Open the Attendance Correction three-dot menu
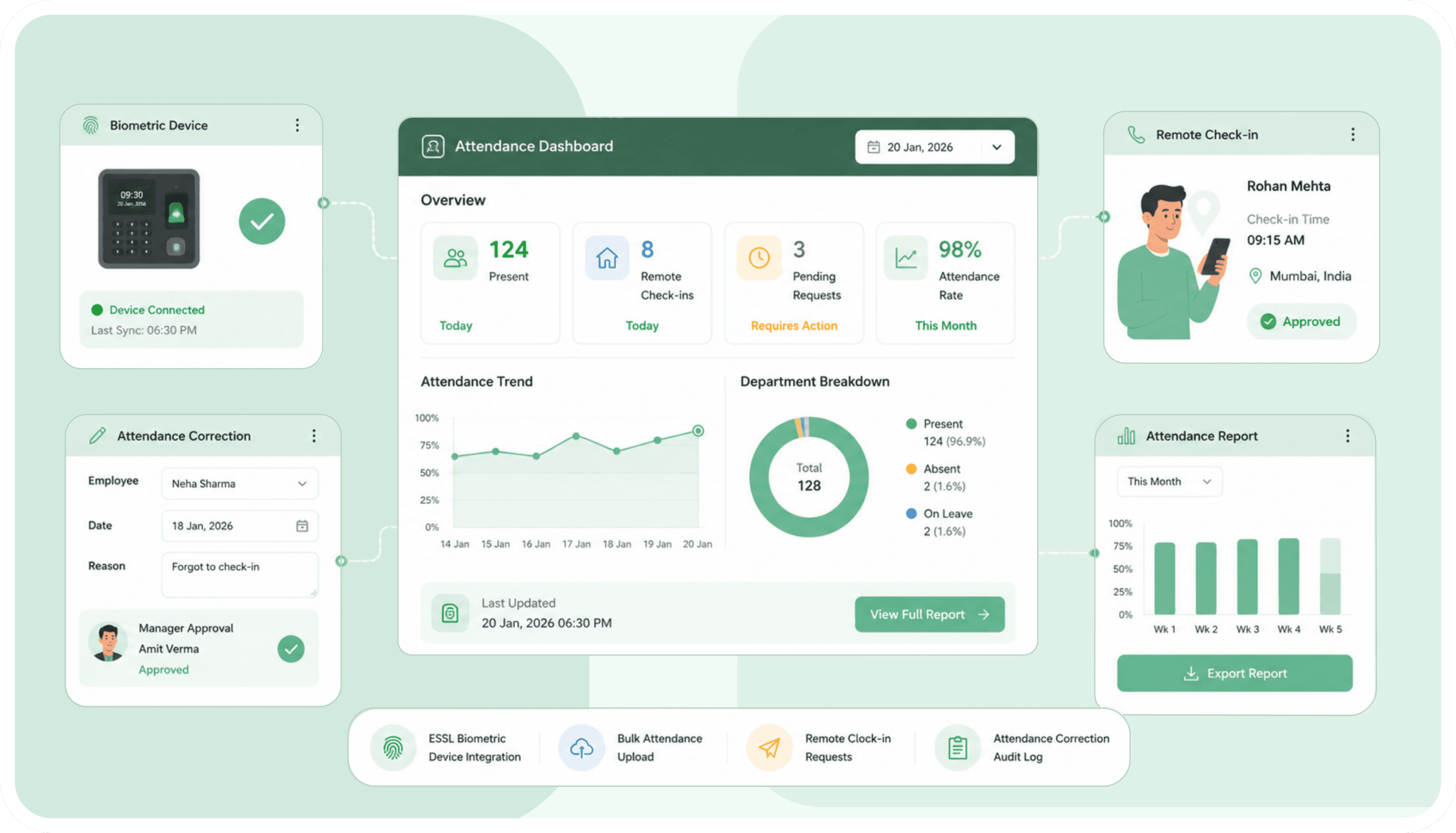 point(314,436)
